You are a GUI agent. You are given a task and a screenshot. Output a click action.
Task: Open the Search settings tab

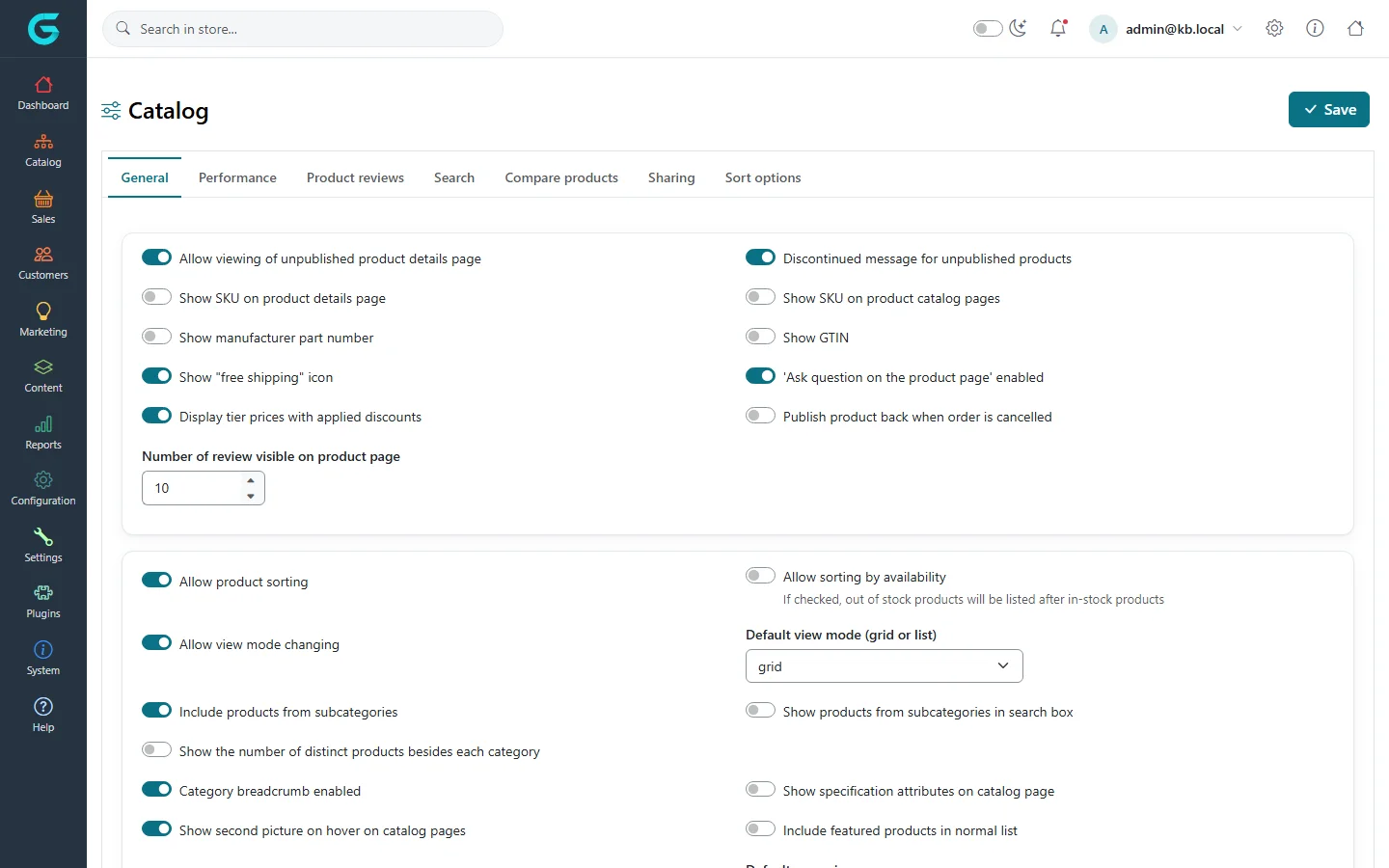[454, 177]
